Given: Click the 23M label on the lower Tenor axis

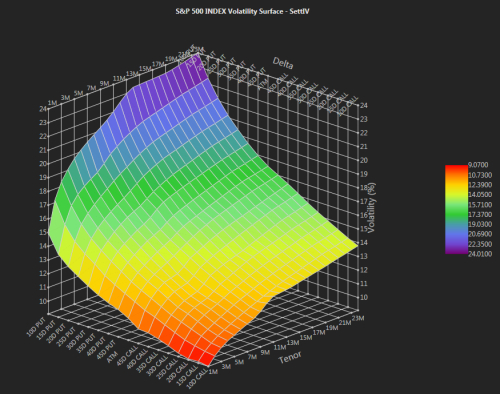Looking at the screenshot, I should coord(358,318).
